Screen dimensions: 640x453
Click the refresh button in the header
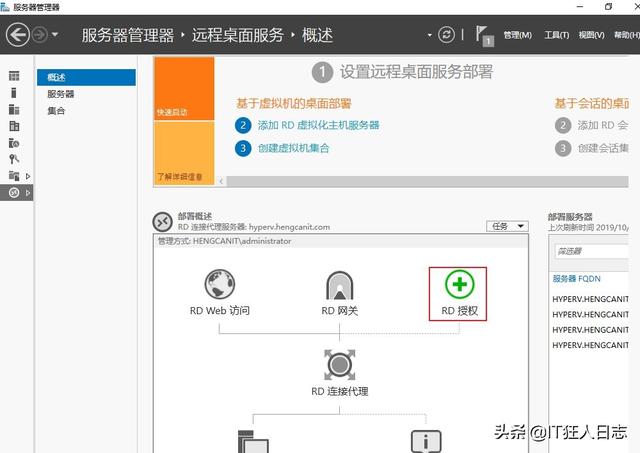(x=446, y=35)
